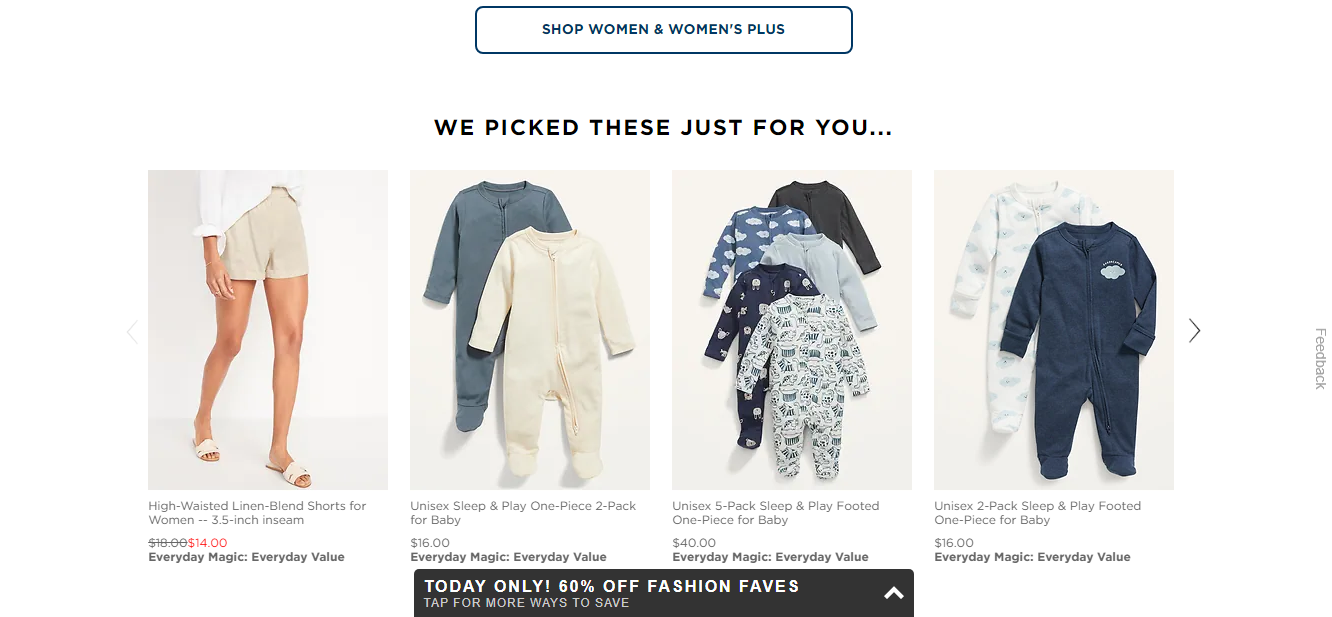Open the Feedback side tab
The height and width of the screenshot is (617, 1332).
point(1320,358)
